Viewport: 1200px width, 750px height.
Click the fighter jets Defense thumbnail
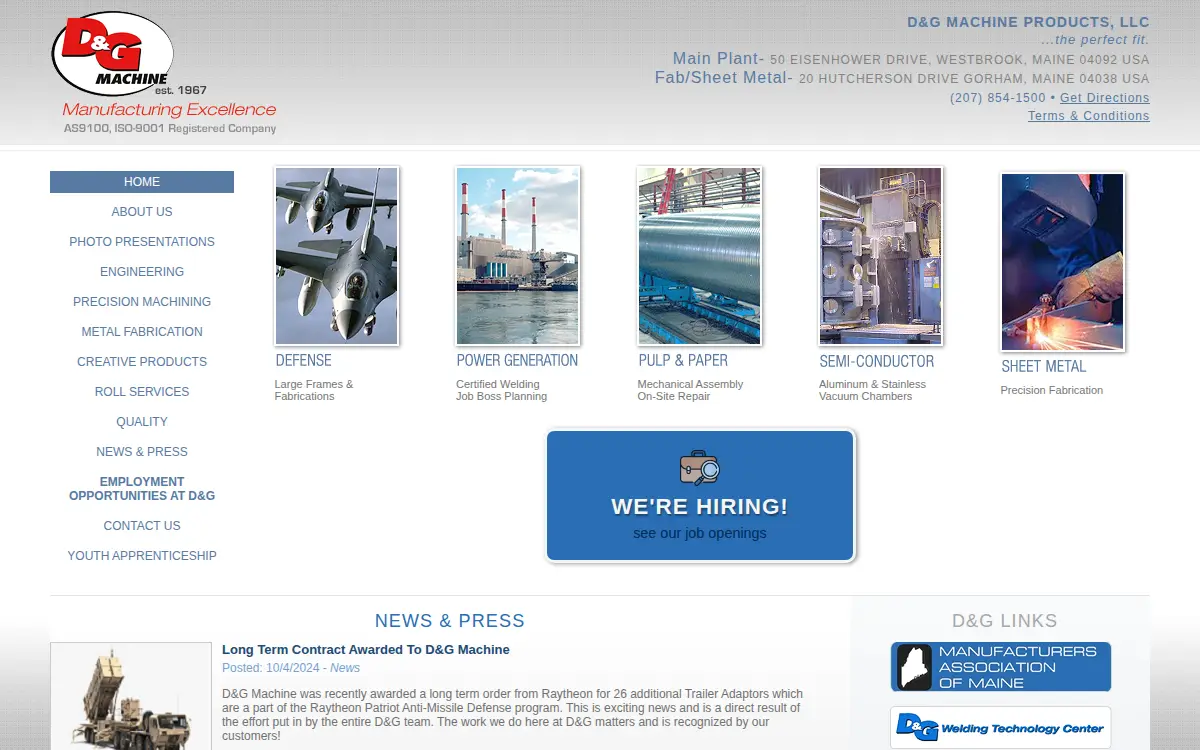(337, 256)
